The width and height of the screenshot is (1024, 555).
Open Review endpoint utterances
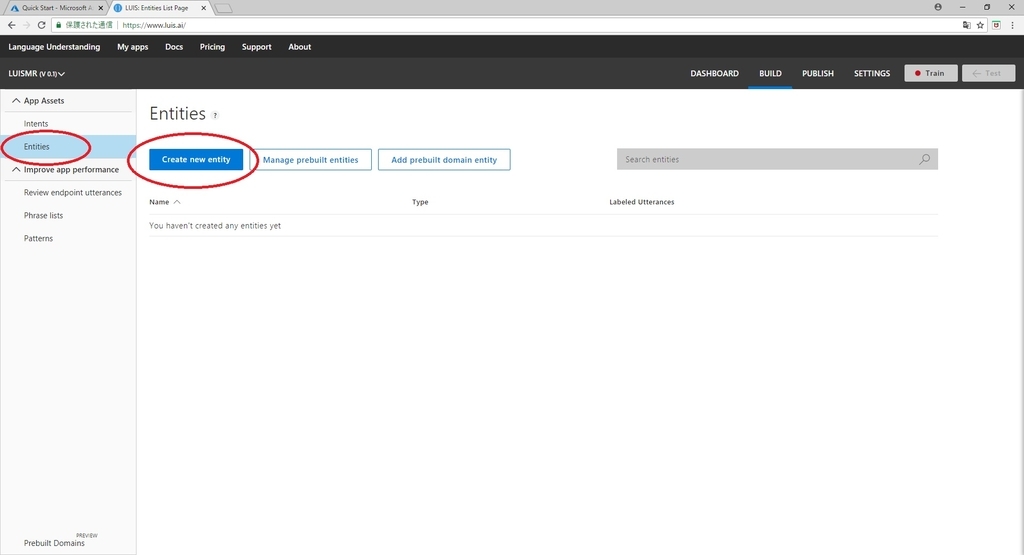coord(72,193)
